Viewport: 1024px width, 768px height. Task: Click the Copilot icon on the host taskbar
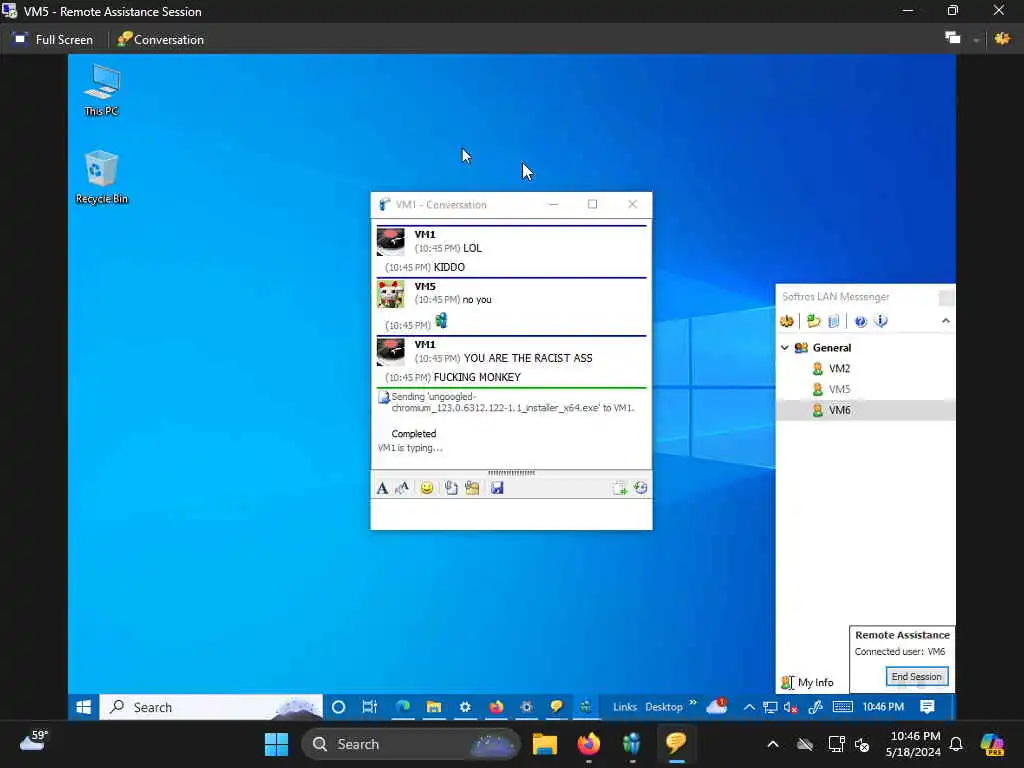pos(992,744)
